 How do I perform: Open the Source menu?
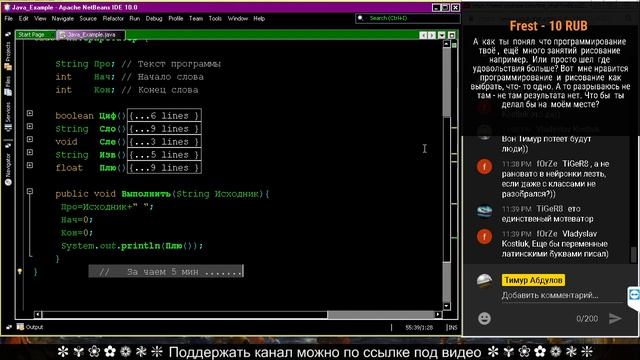tap(88, 18)
